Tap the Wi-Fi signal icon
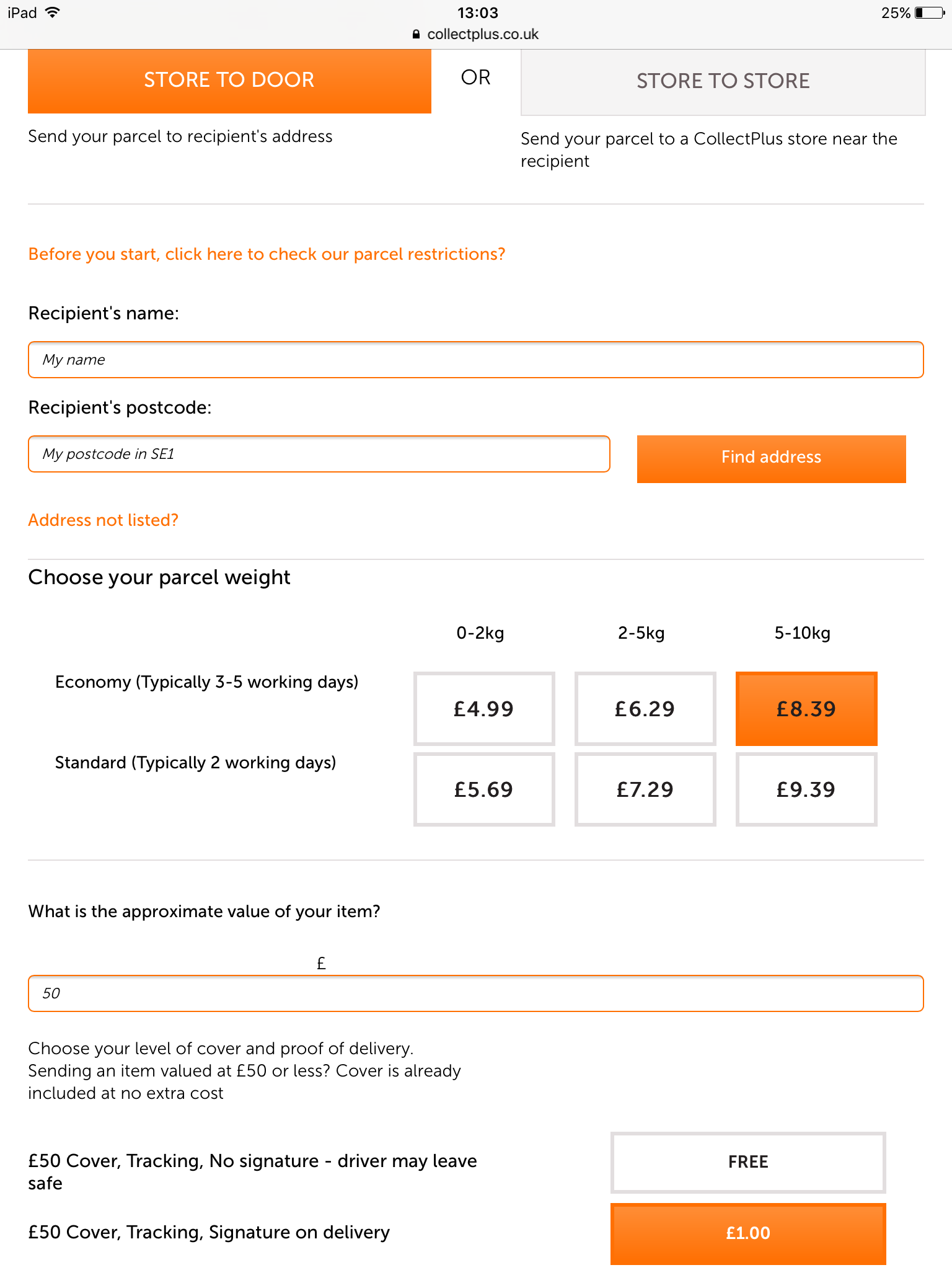This screenshot has width=952, height=1270. coord(53,12)
